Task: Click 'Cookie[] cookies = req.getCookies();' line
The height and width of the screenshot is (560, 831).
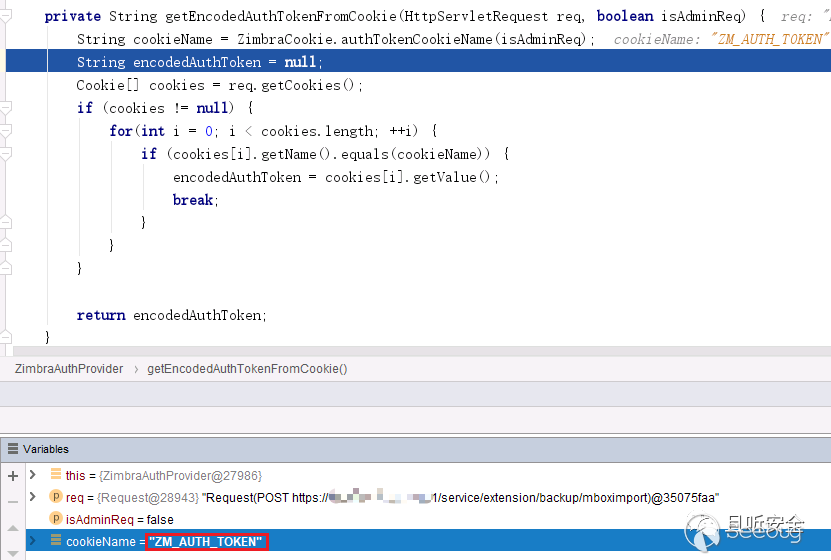Action: tap(219, 85)
